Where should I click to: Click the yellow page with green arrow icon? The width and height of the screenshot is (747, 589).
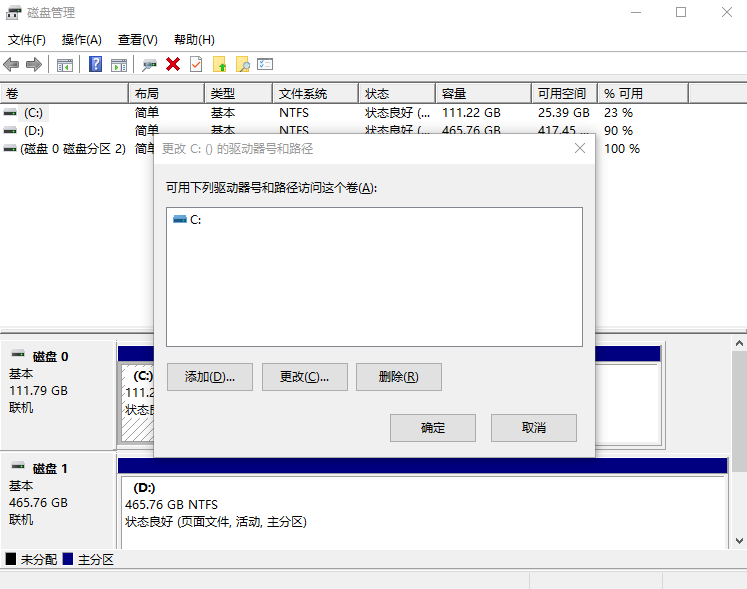click(220, 65)
